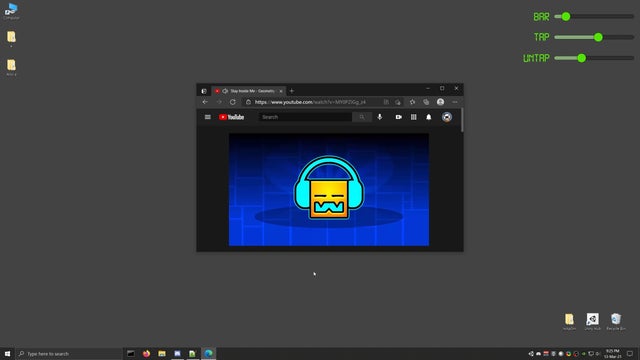This screenshot has height=360, width=640.
Task: Start voice search with the microphone icon
Action: click(380, 117)
